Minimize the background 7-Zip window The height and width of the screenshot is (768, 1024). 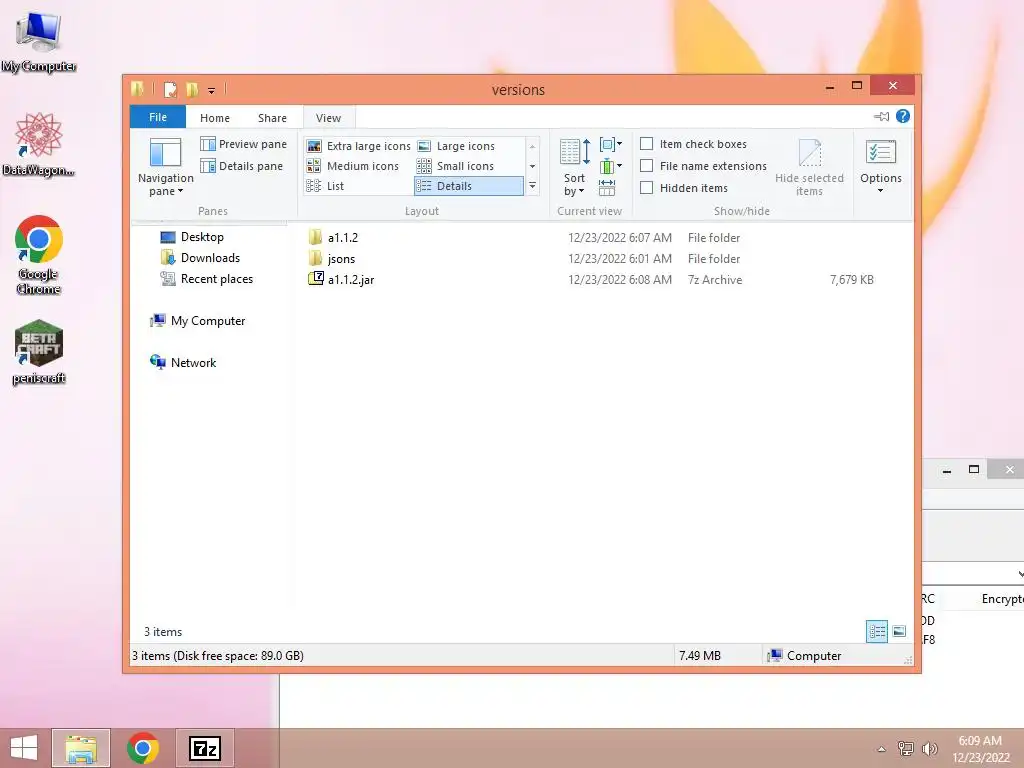947,470
